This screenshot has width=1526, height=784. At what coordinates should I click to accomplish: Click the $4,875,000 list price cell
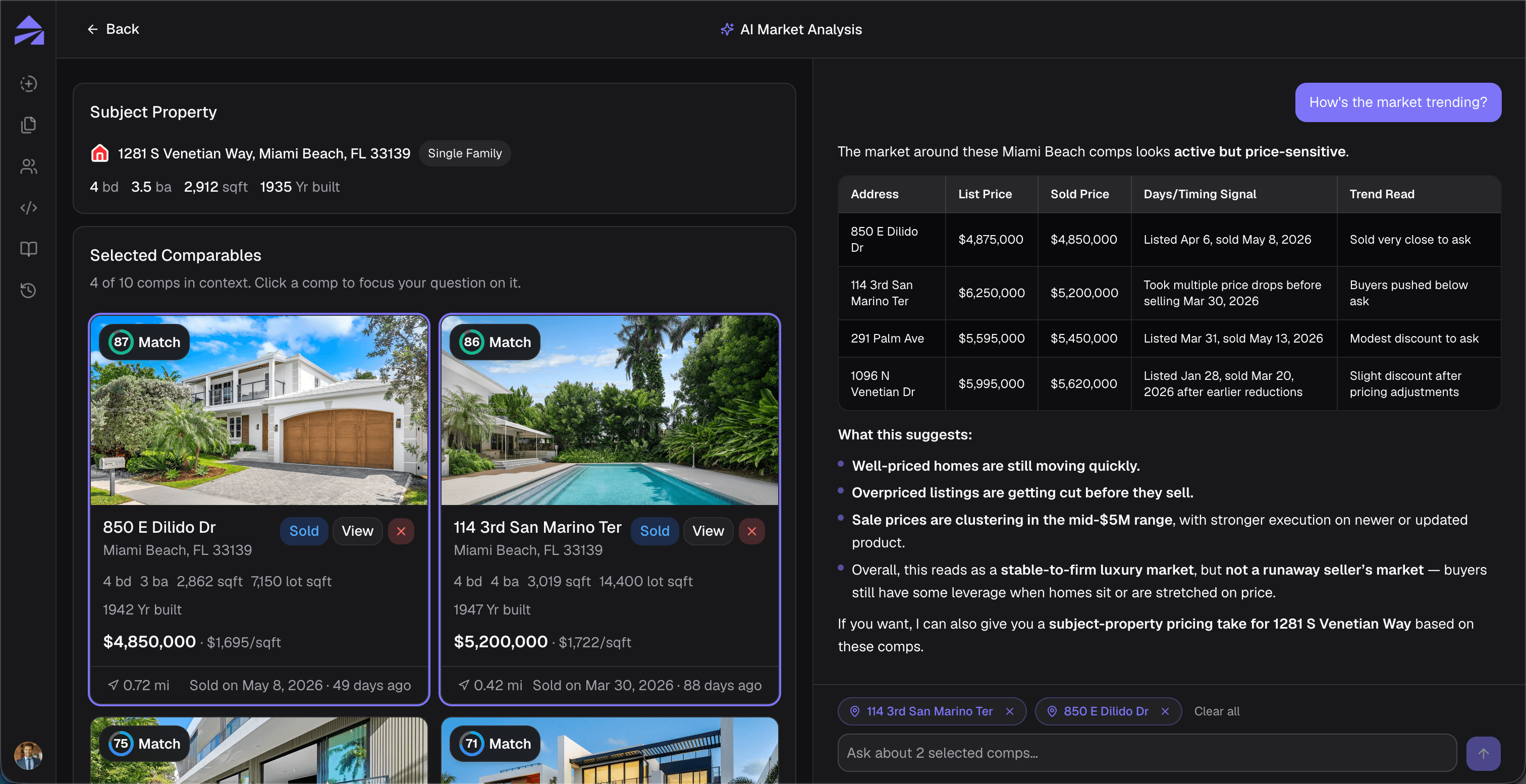point(991,240)
